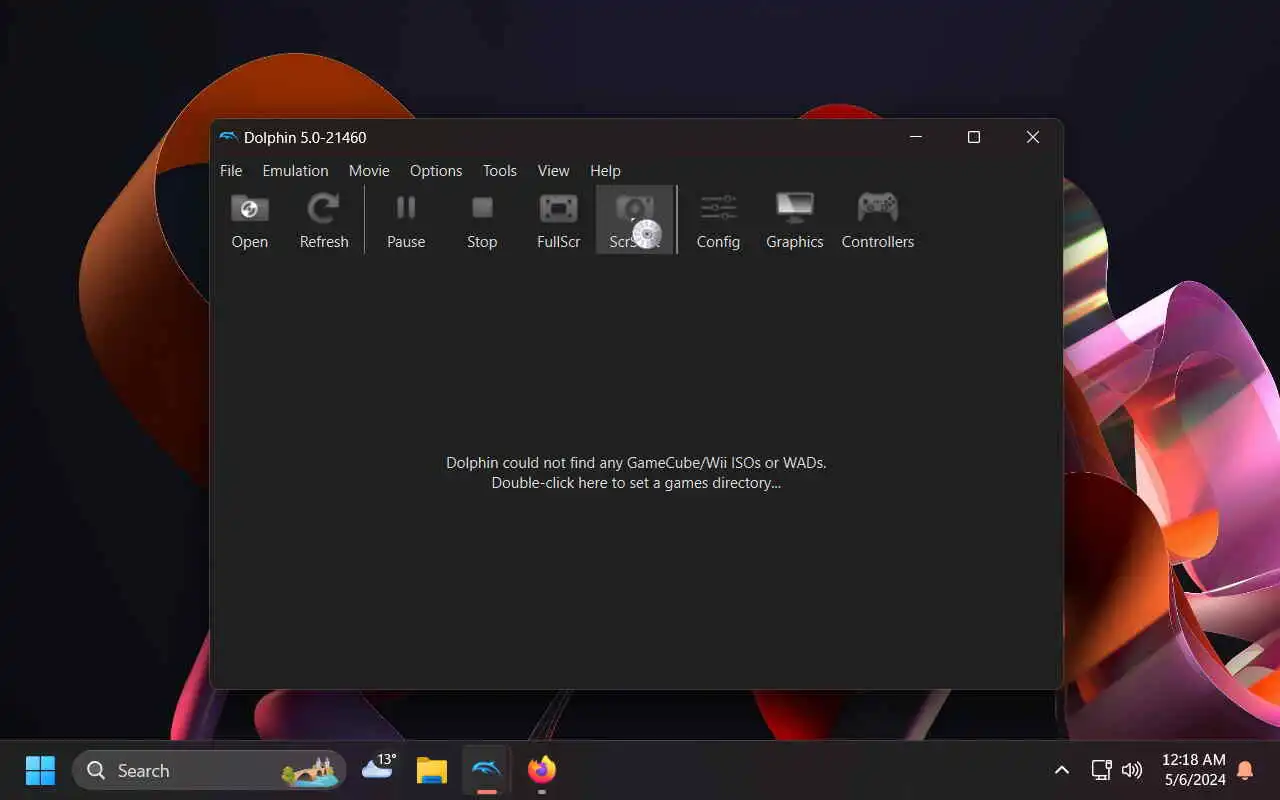The image size is (1280, 800).
Task: Switch to Firefox from taskbar
Action: [542, 770]
